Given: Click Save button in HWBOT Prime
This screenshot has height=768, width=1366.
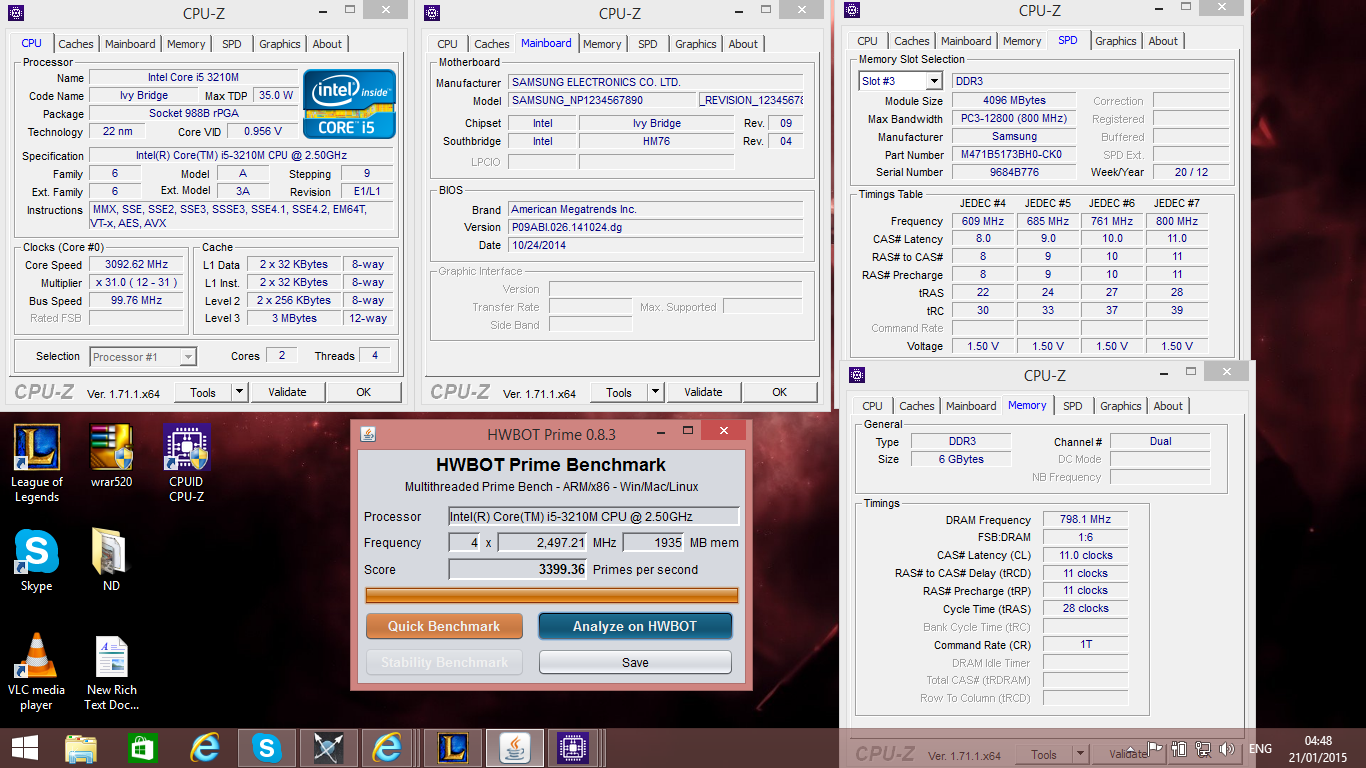Looking at the screenshot, I should pos(635,662).
